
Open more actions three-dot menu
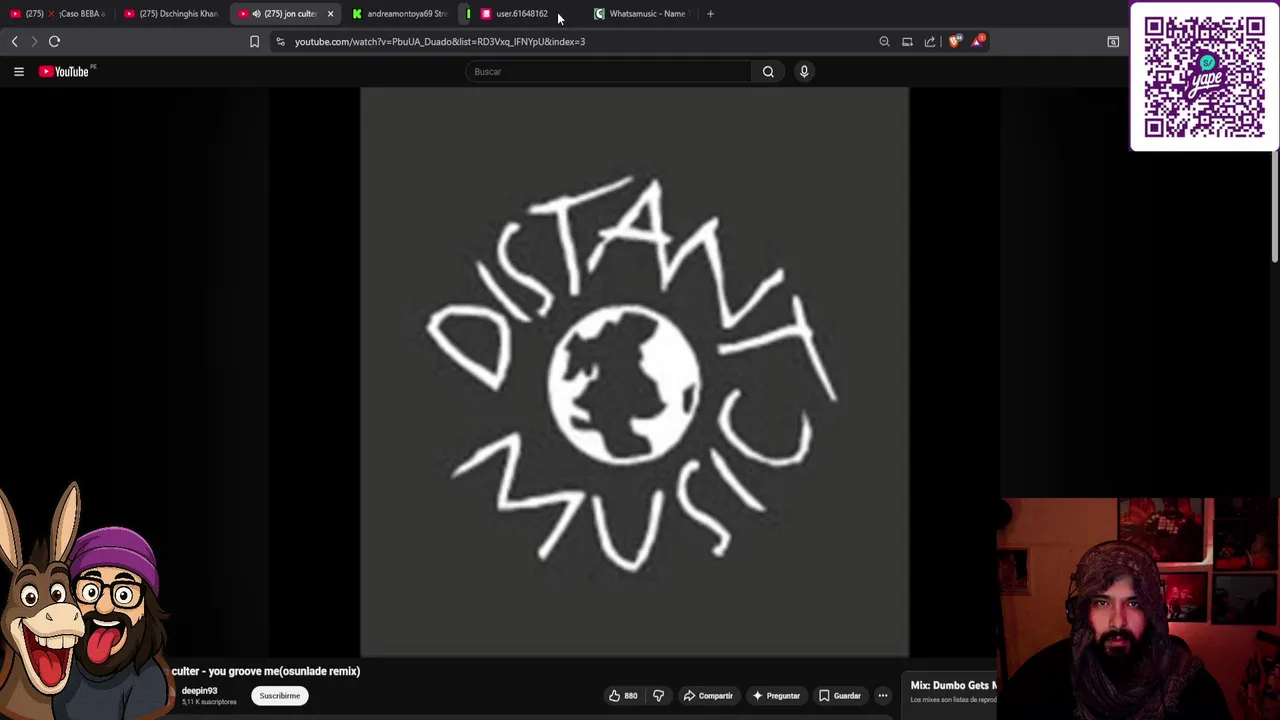882,695
